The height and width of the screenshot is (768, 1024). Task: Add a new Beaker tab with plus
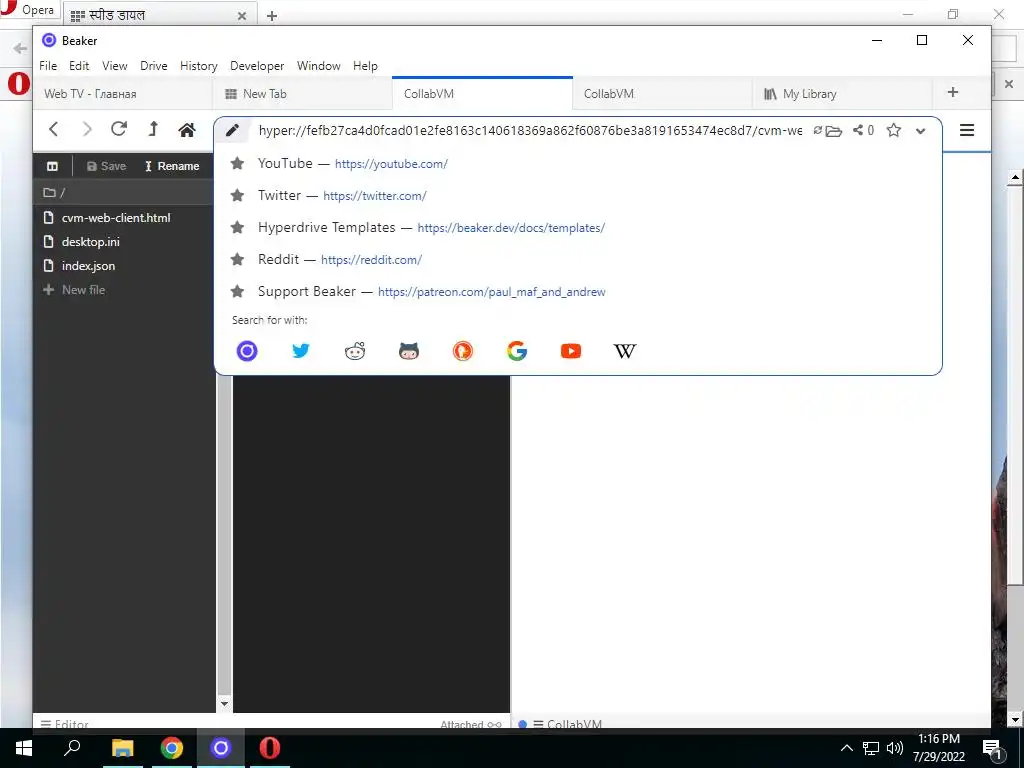953,93
